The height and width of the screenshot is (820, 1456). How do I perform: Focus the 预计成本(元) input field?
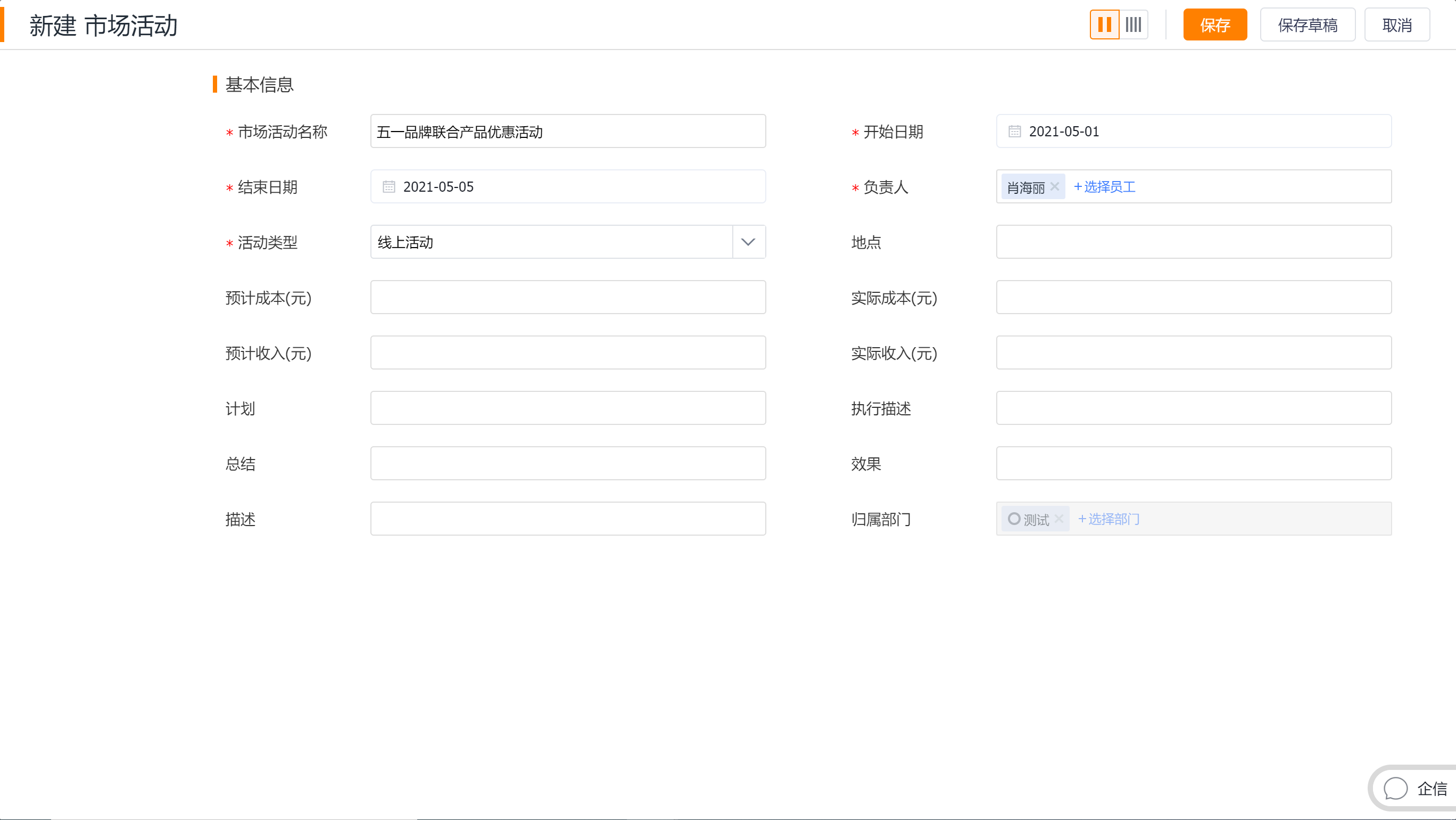[x=568, y=298]
